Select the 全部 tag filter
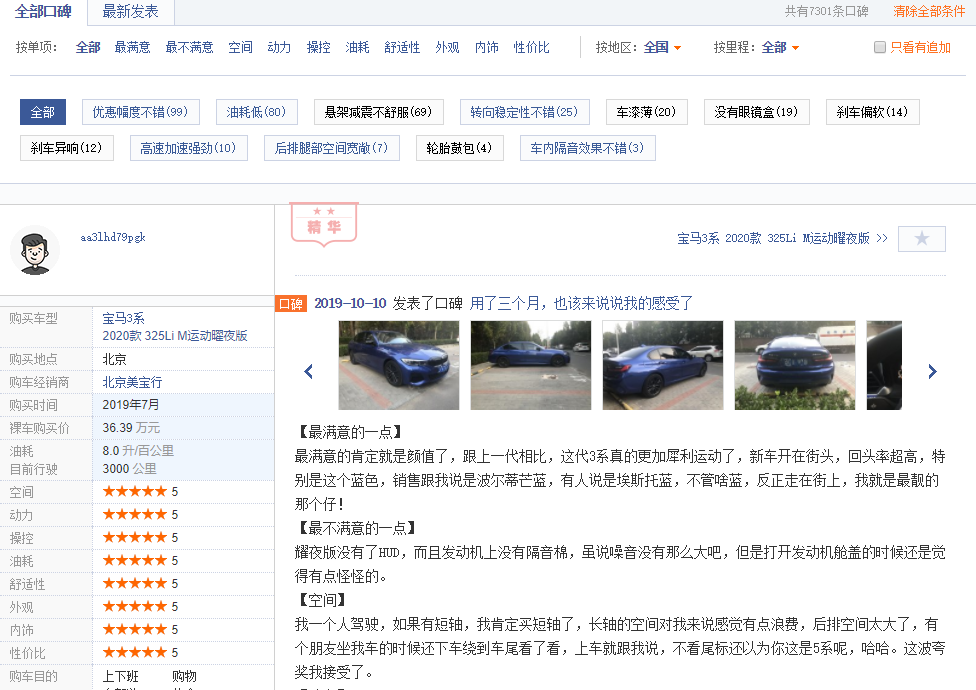Viewport: 976px width, 690px height. click(42, 112)
